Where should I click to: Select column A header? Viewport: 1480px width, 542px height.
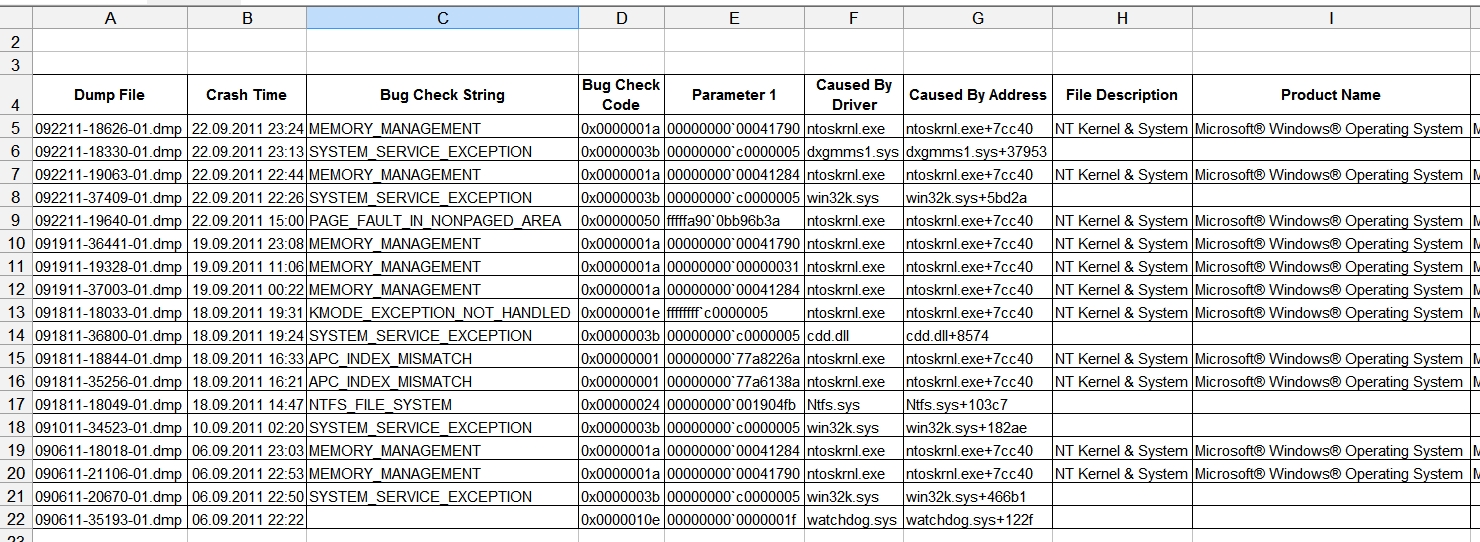tap(110, 18)
